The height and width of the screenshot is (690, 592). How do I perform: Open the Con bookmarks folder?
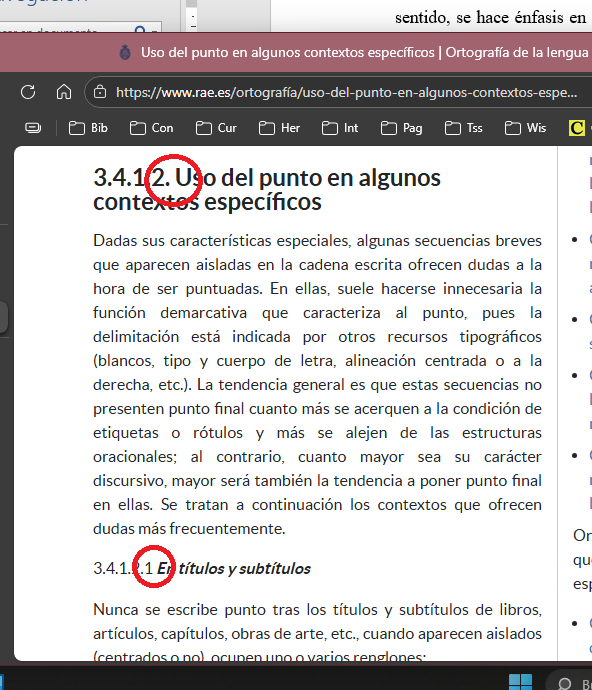pyautogui.click(x=151, y=128)
